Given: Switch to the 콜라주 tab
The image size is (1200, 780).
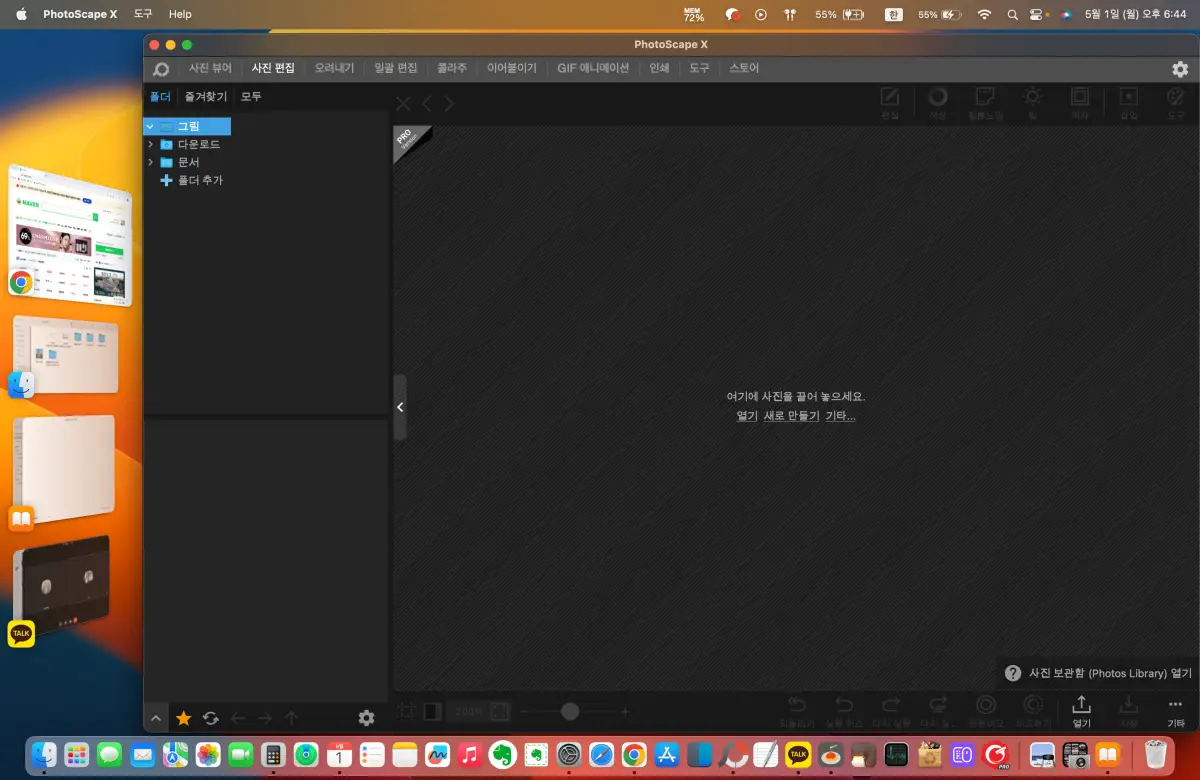Looking at the screenshot, I should (x=452, y=68).
